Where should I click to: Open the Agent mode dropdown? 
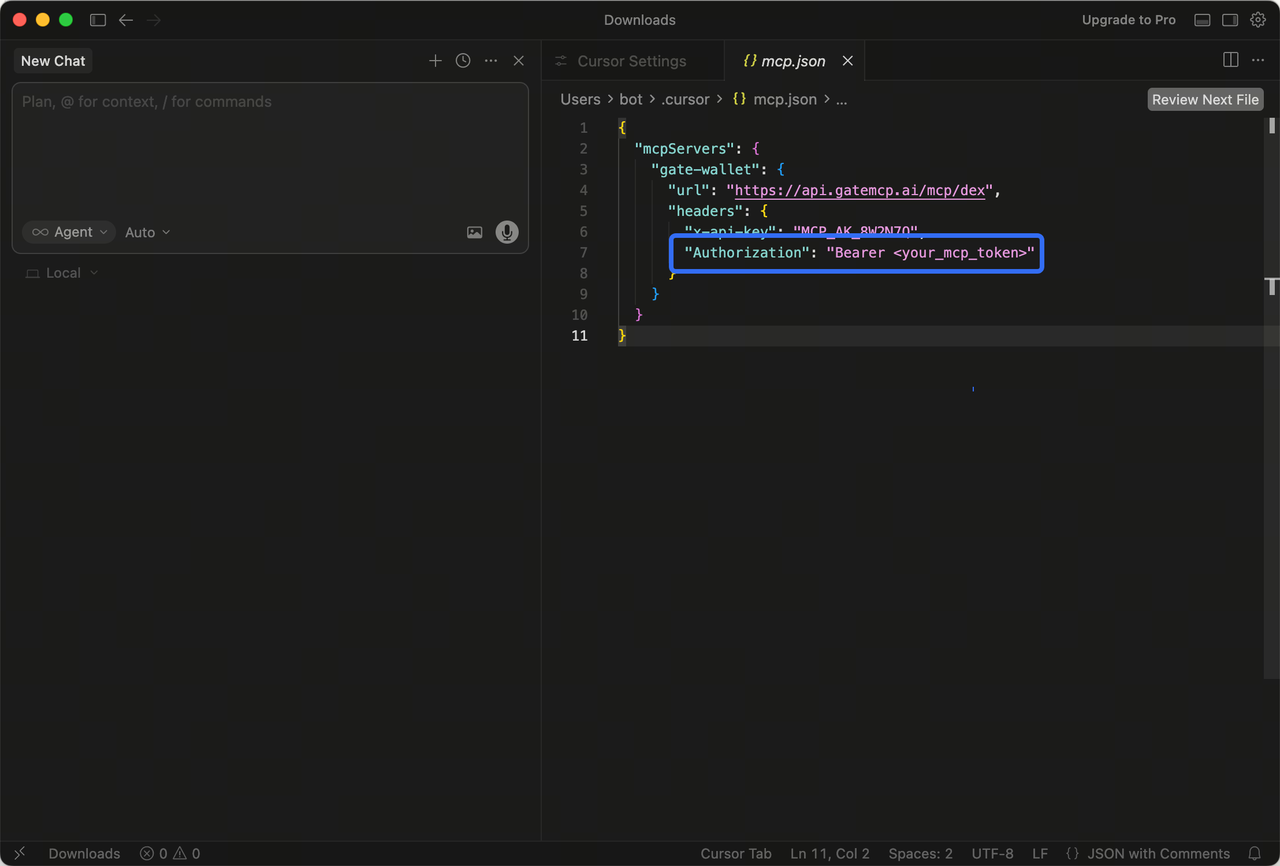tap(69, 232)
